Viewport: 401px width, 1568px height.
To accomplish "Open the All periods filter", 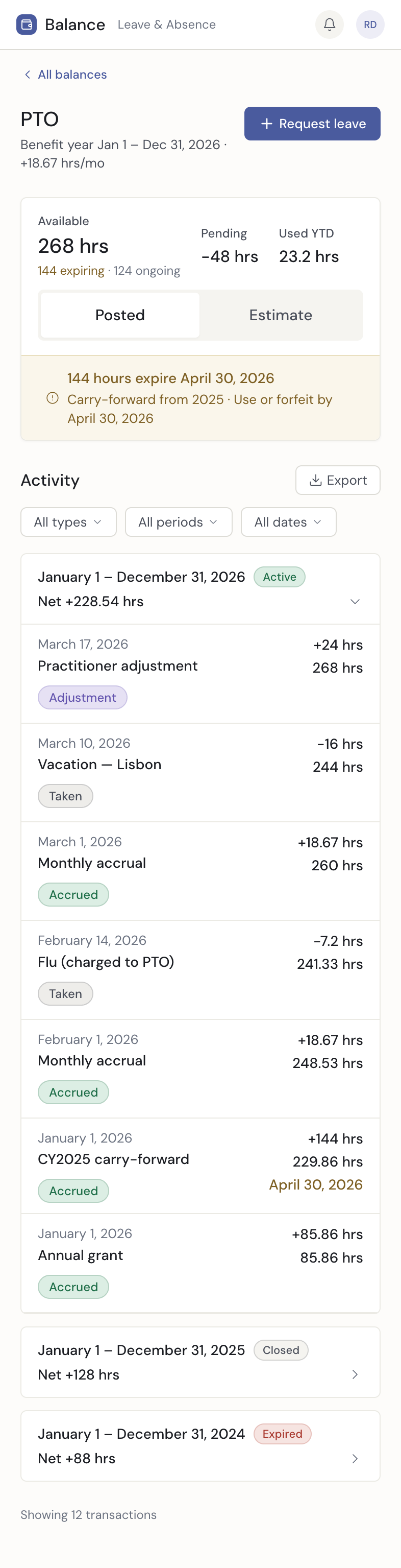I will coord(178,521).
